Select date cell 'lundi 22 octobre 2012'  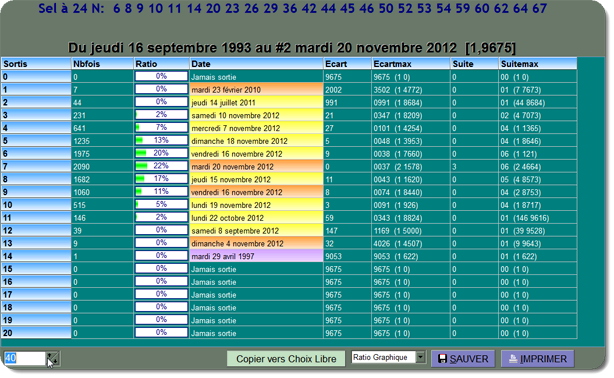pyautogui.click(x=256, y=218)
